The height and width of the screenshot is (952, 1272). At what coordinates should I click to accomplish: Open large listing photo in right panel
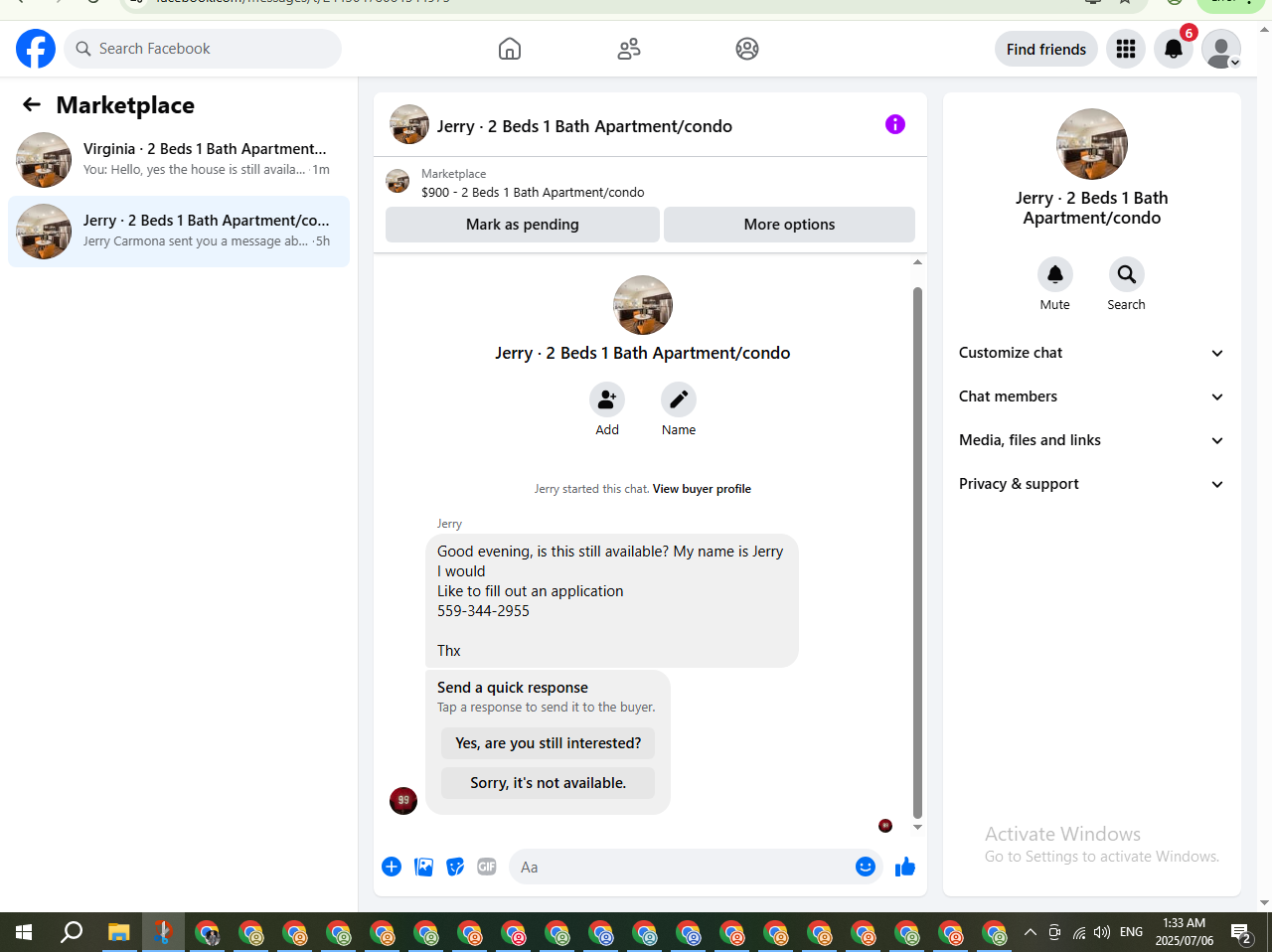pos(1092,144)
